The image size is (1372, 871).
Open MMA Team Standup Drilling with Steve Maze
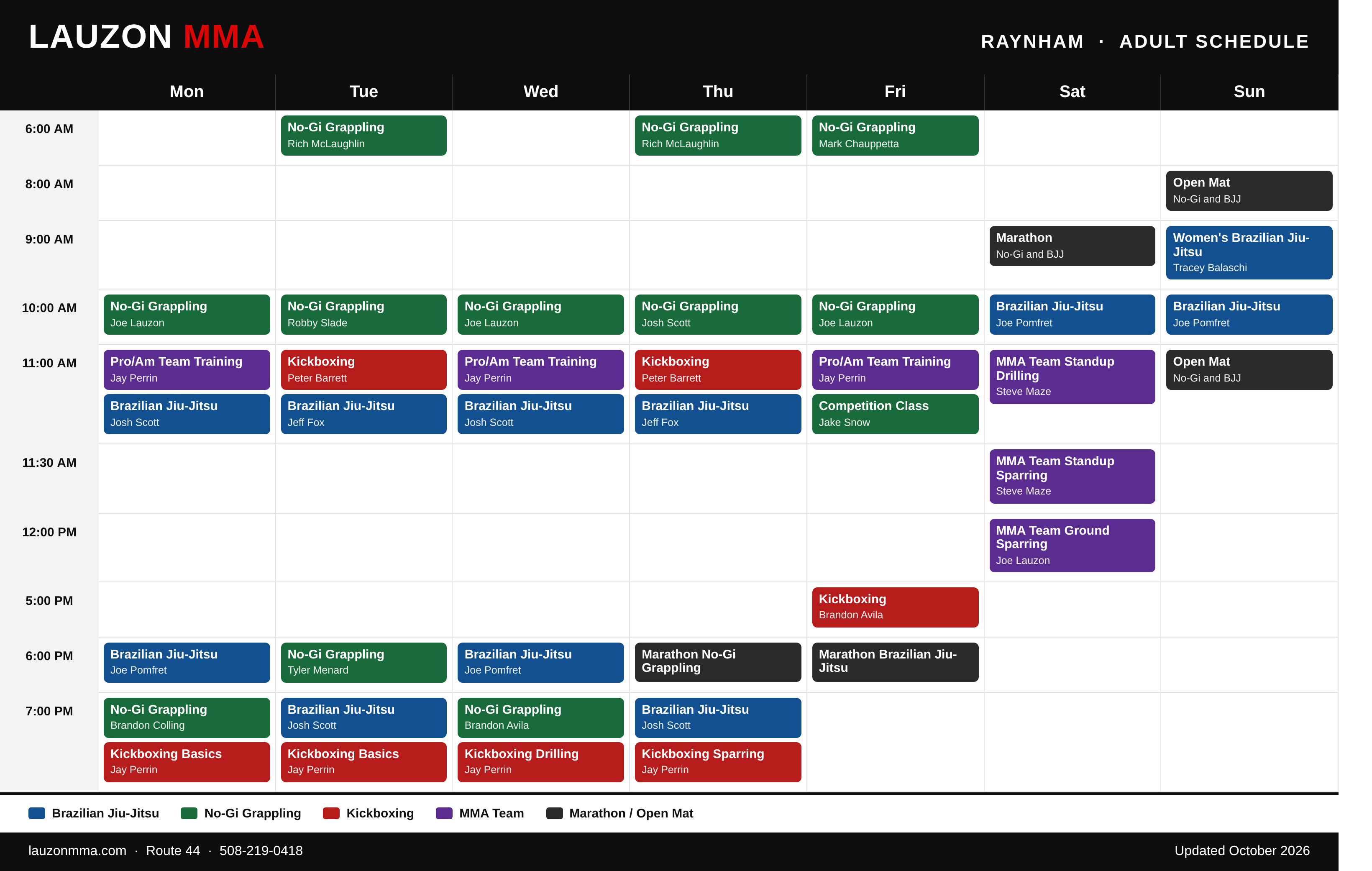click(x=1073, y=377)
